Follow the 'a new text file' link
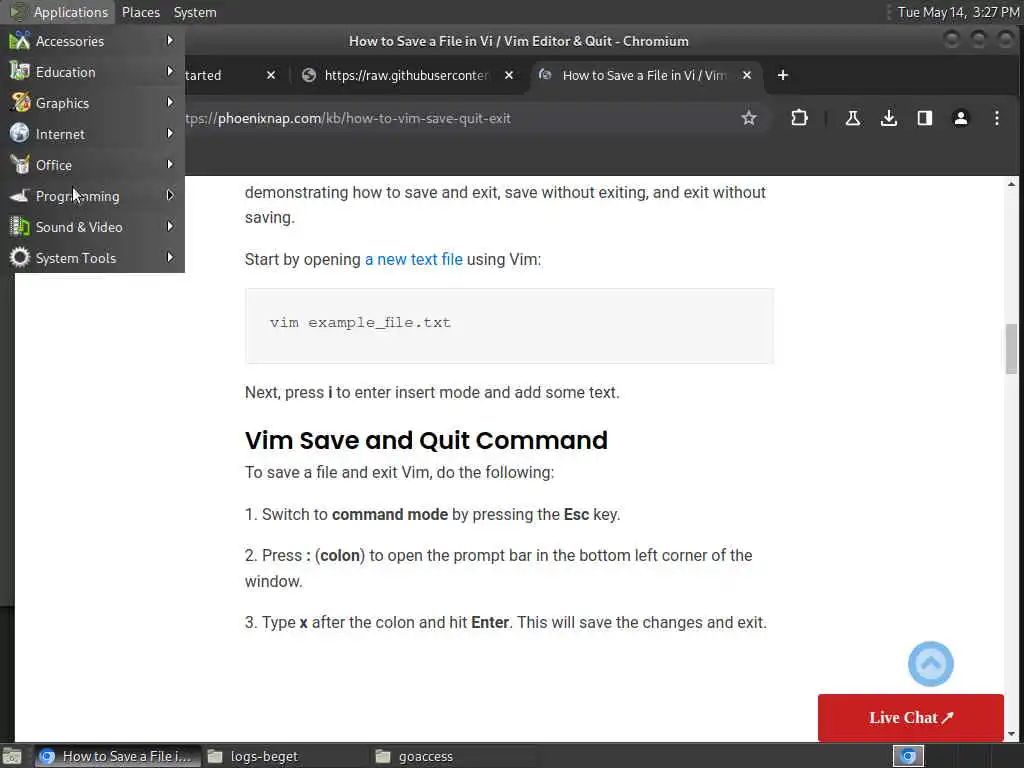The width and height of the screenshot is (1024, 768). coord(413,259)
